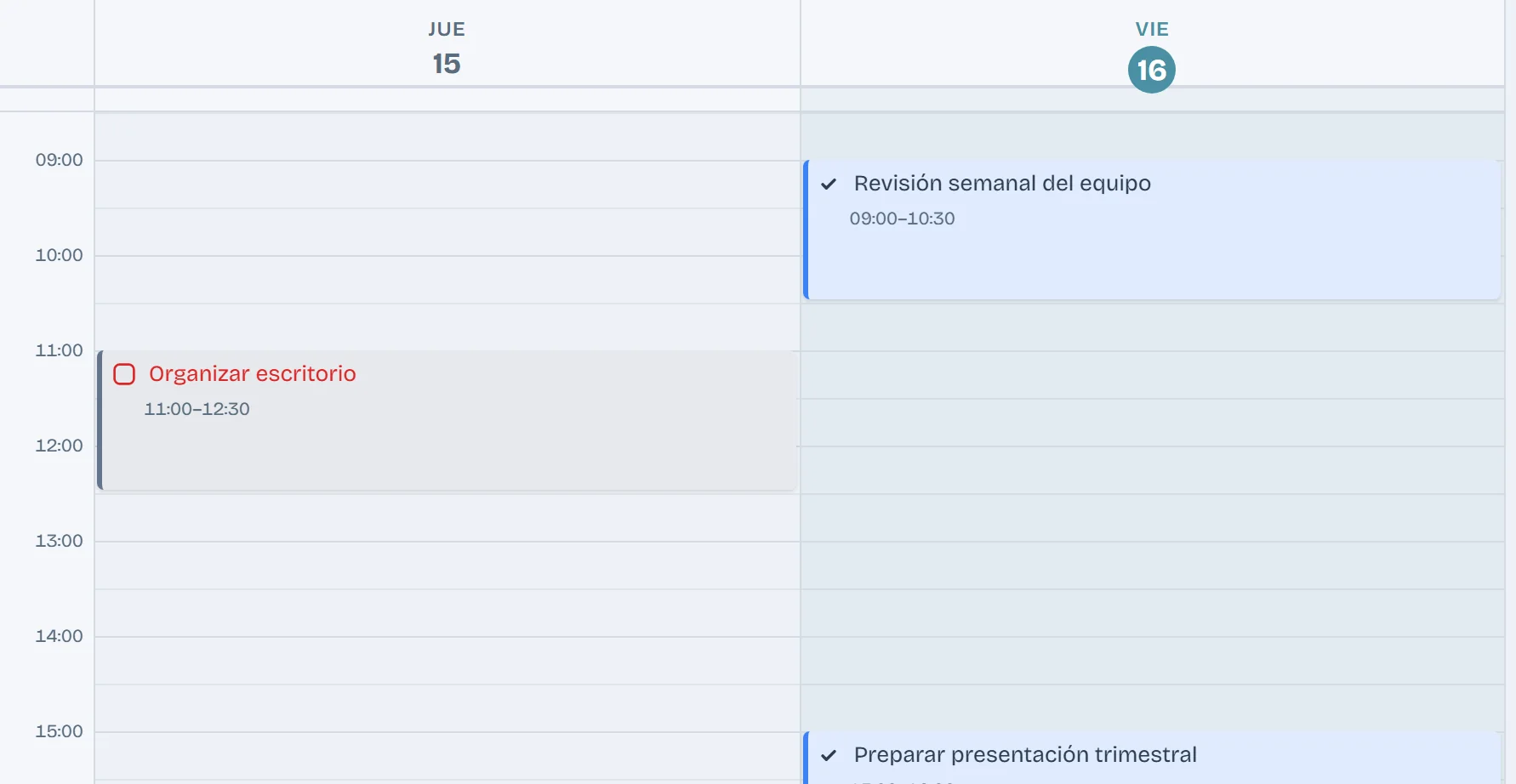The height and width of the screenshot is (784, 1516).
Task: Click the 11:00–12:30 time of Organizar escritorio
Action: 197,409
